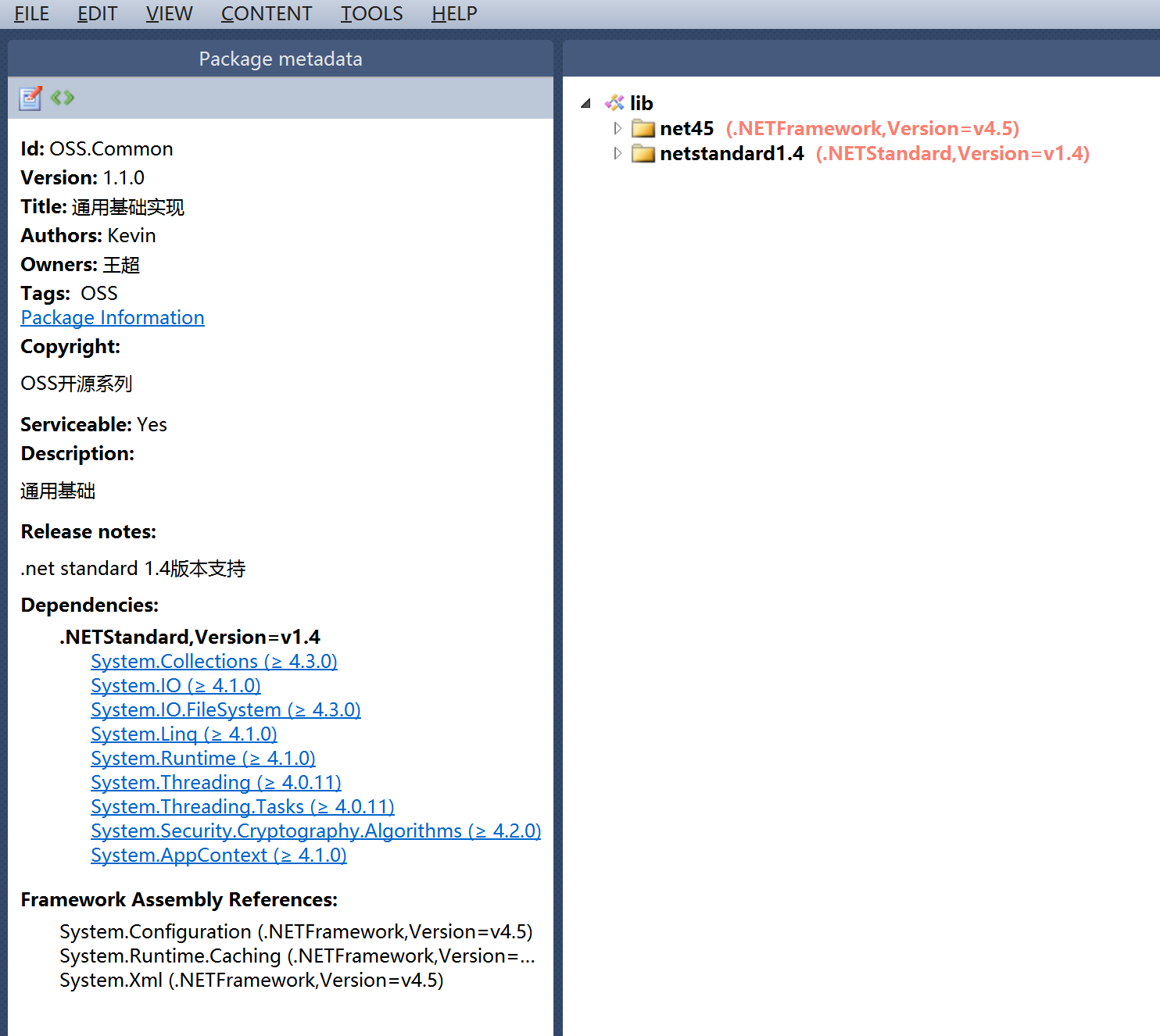Click the Tags value OSS
Screen dimensions: 1160x1036
click(99, 294)
